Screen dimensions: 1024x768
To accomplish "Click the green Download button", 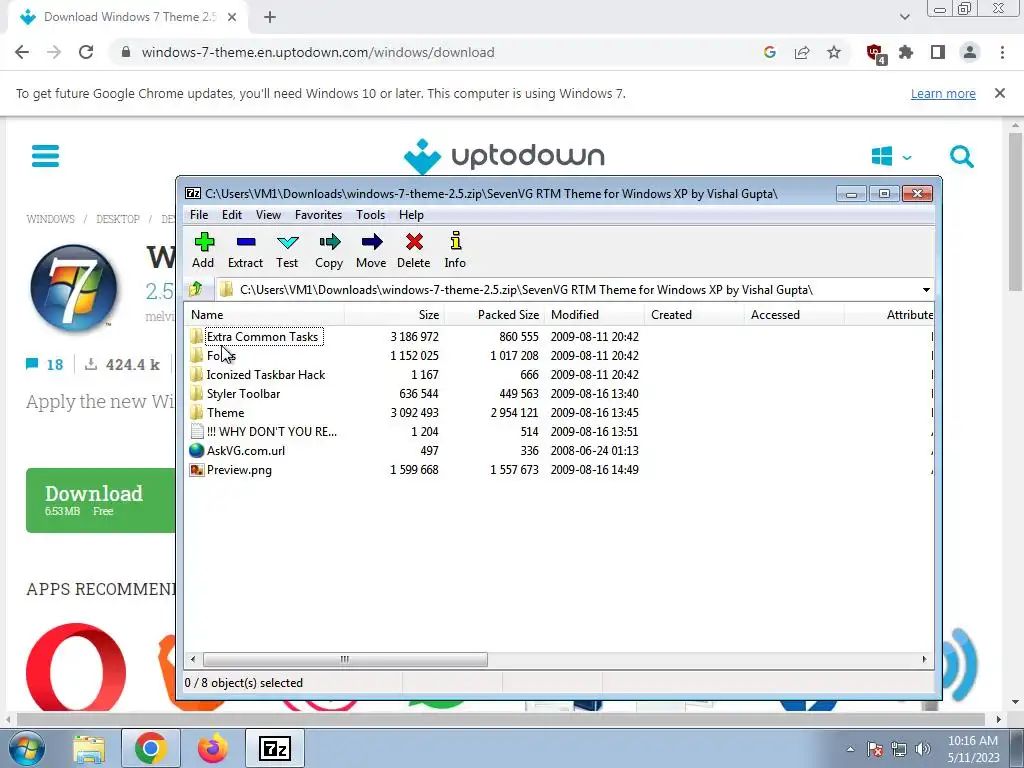I will point(101,500).
